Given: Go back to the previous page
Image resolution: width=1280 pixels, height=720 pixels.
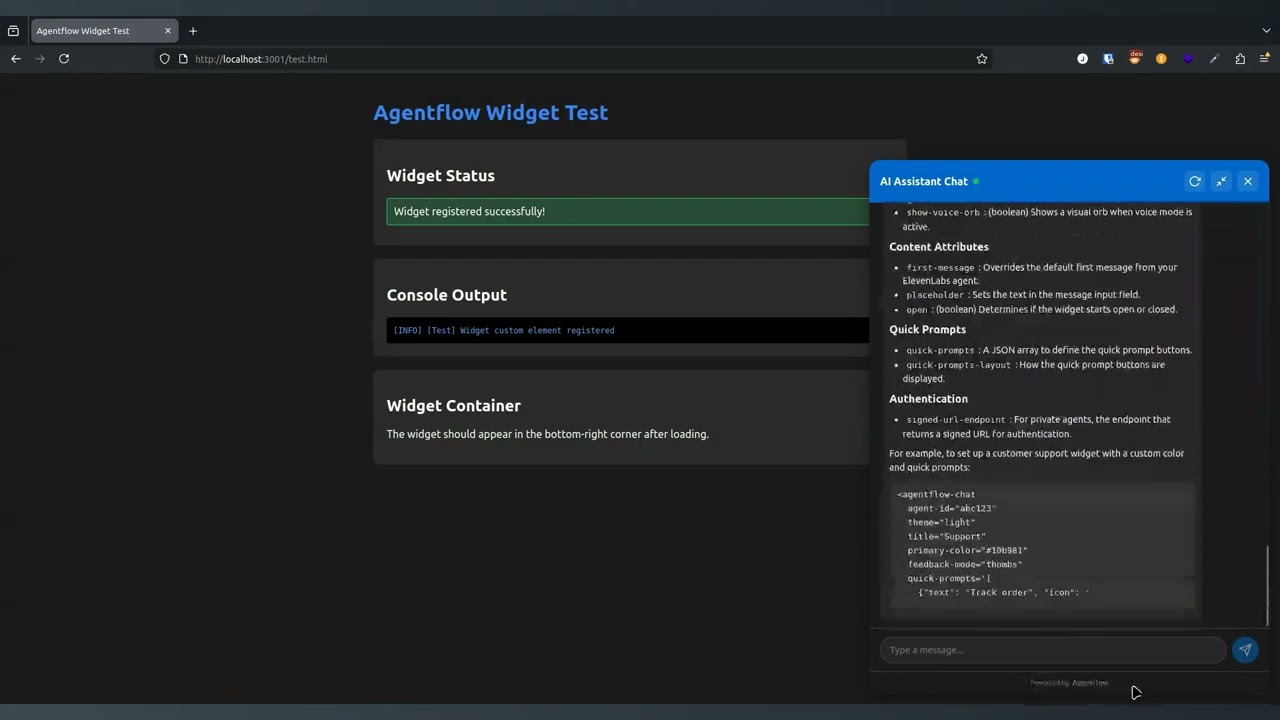Looking at the screenshot, I should click(16, 59).
